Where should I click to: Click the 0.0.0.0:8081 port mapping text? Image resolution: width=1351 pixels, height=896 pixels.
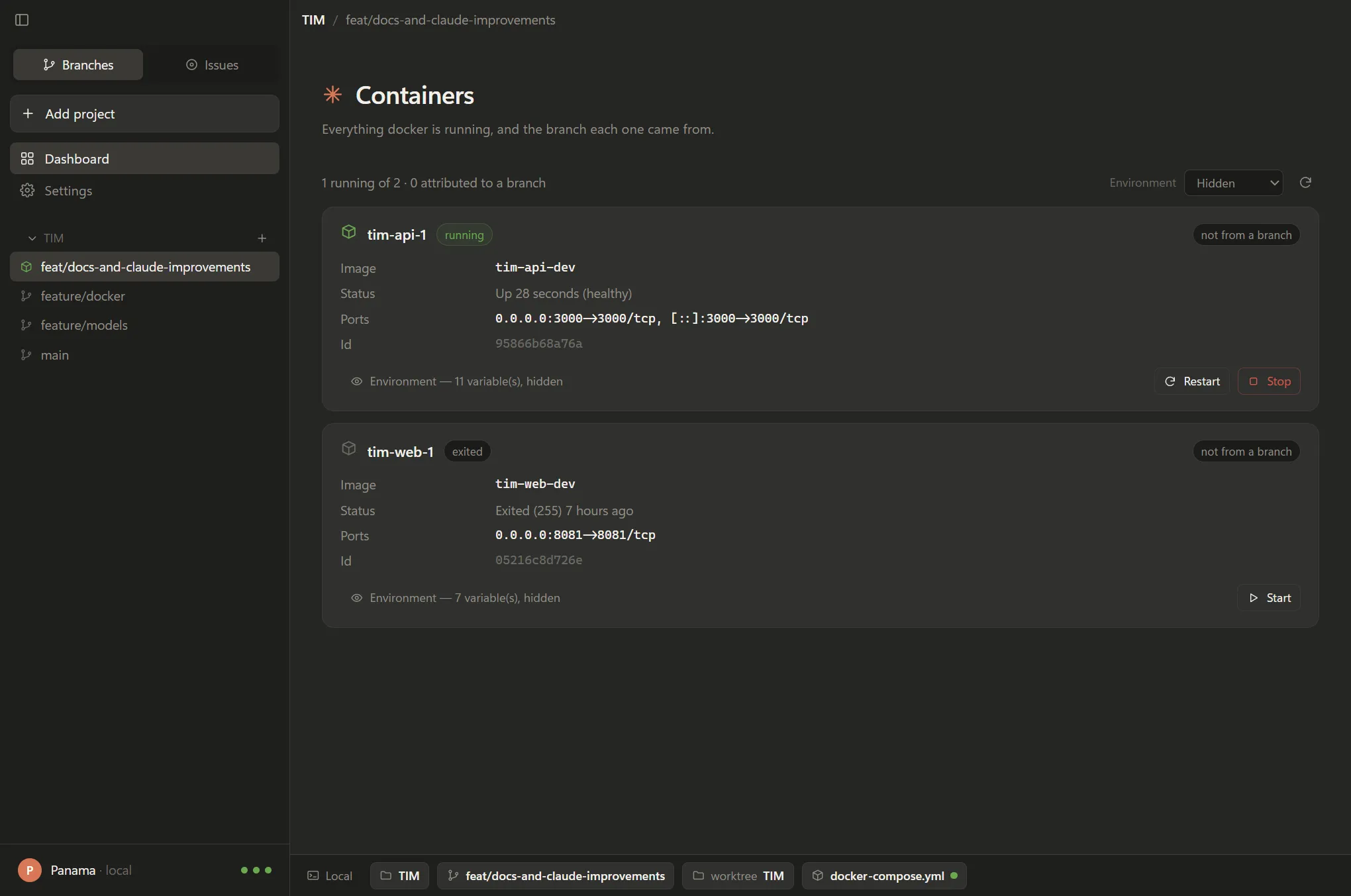575,535
